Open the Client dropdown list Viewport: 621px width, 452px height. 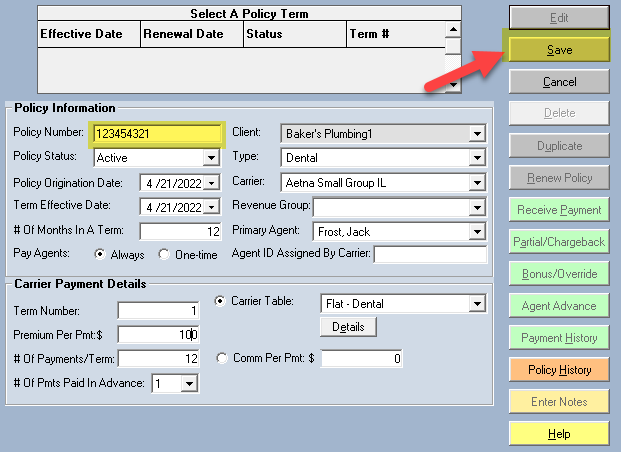(476, 134)
